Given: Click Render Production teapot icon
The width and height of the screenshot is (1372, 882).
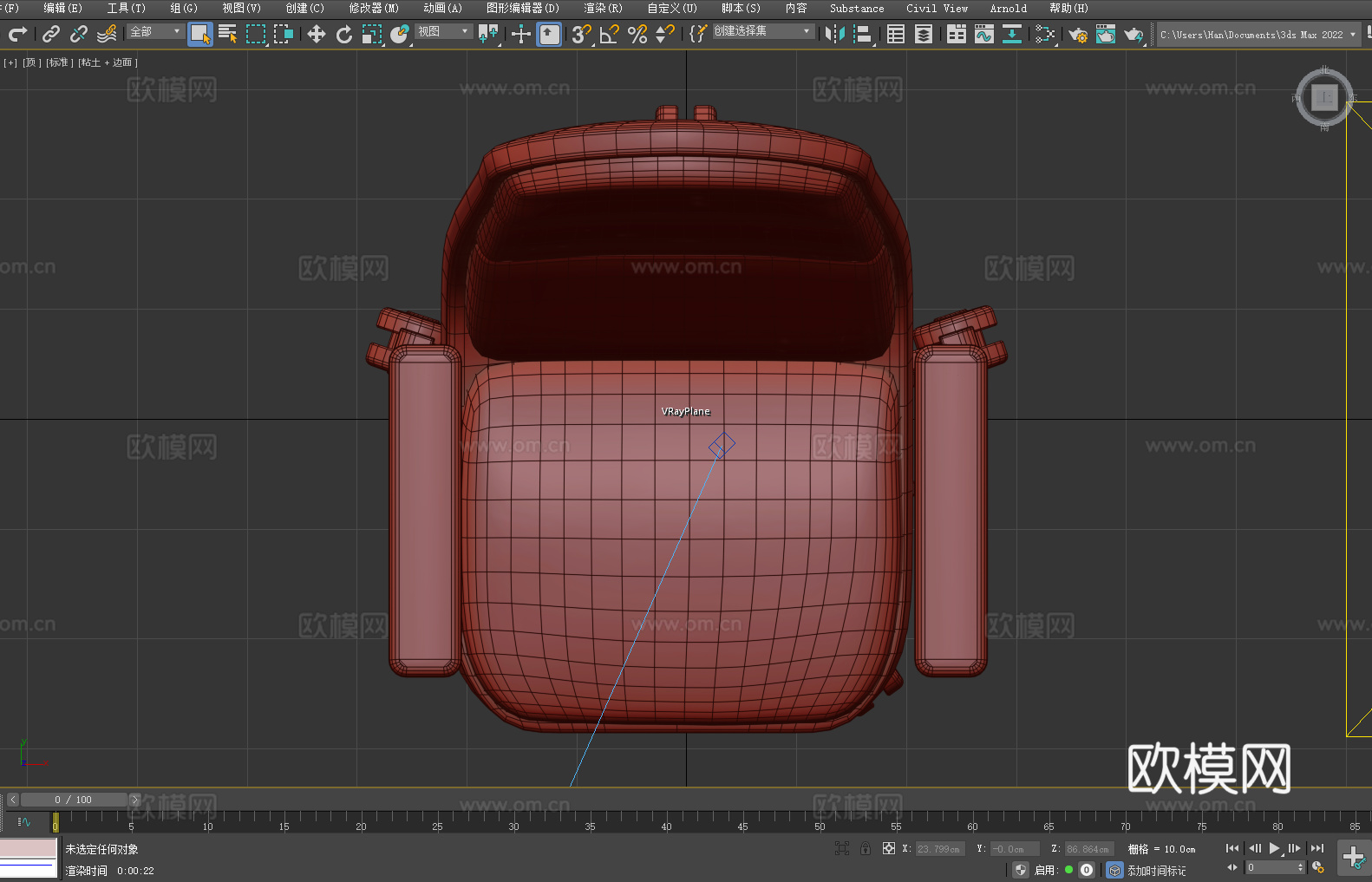Looking at the screenshot, I should click(1134, 34).
